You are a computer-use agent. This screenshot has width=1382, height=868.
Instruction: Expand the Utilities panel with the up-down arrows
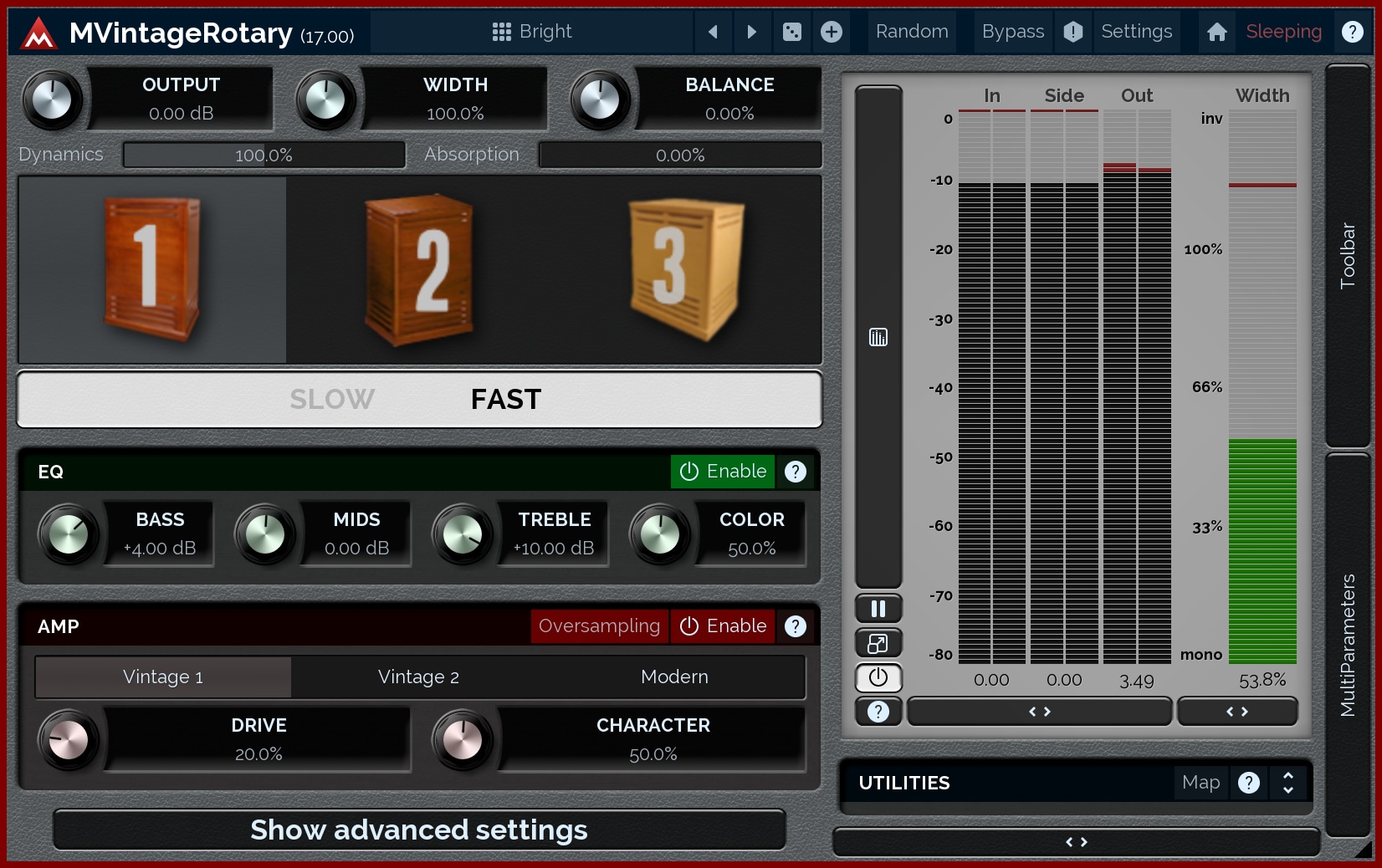pos(1287,783)
